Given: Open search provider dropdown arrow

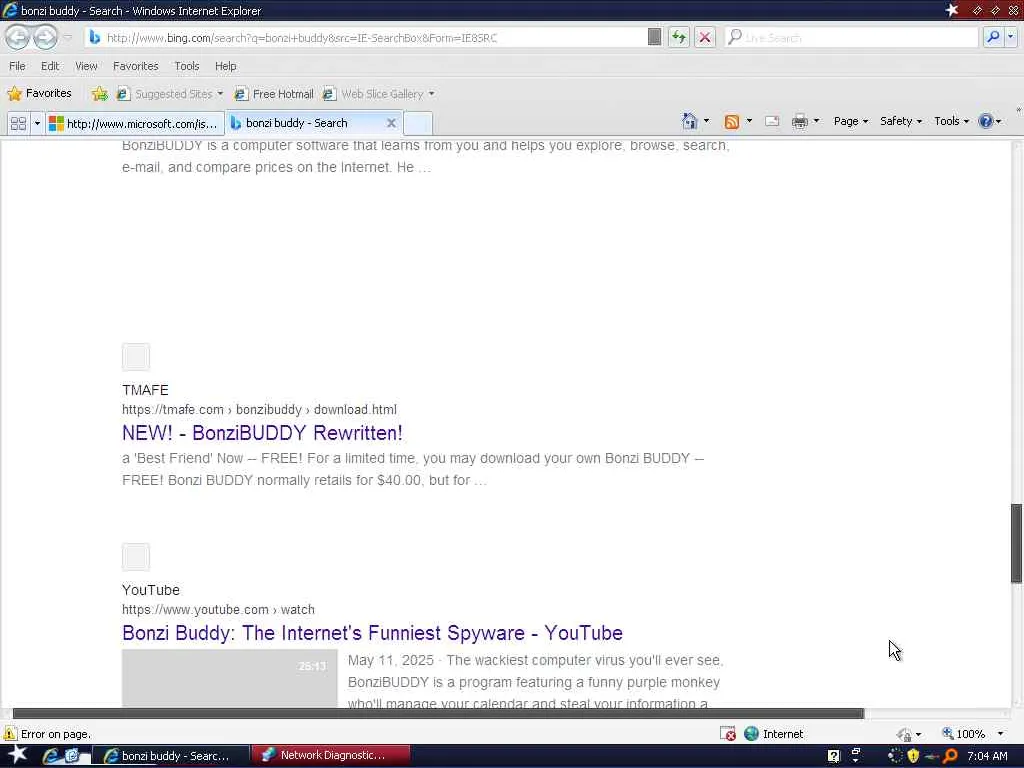Looking at the screenshot, I should pyautogui.click(x=1010, y=37).
